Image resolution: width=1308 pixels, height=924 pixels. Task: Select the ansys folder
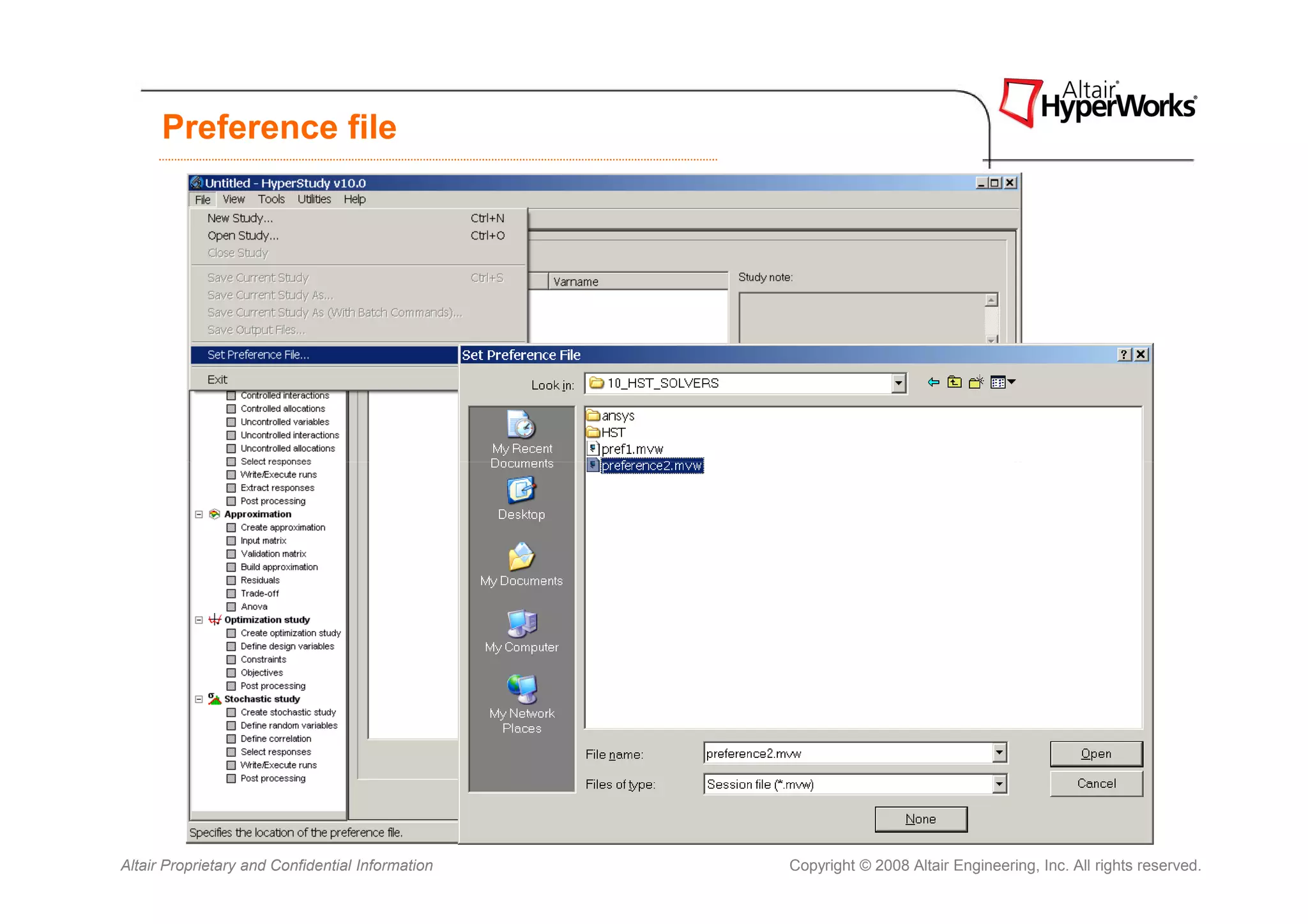tap(611, 416)
